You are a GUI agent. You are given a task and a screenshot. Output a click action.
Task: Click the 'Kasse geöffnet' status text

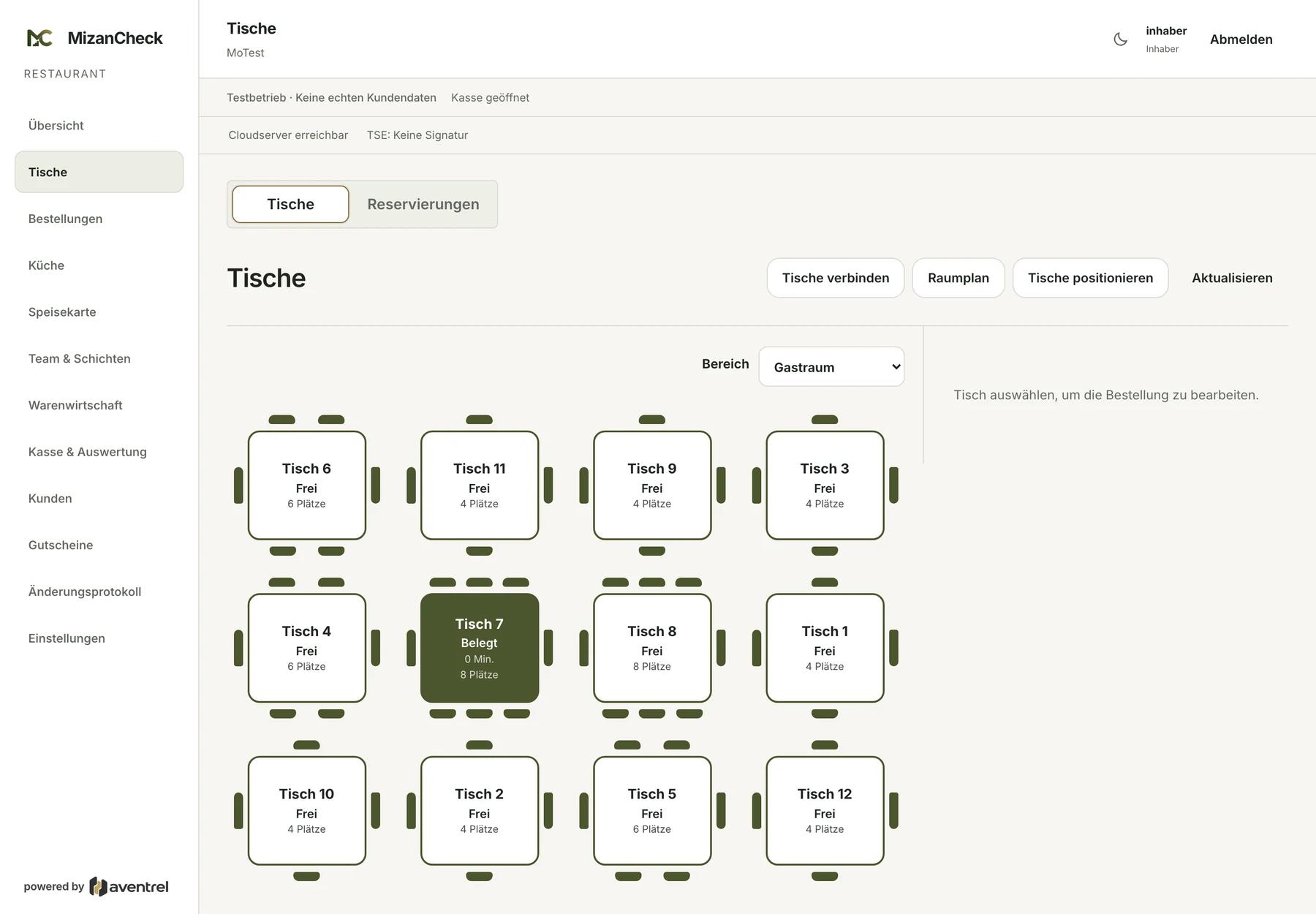(x=490, y=98)
